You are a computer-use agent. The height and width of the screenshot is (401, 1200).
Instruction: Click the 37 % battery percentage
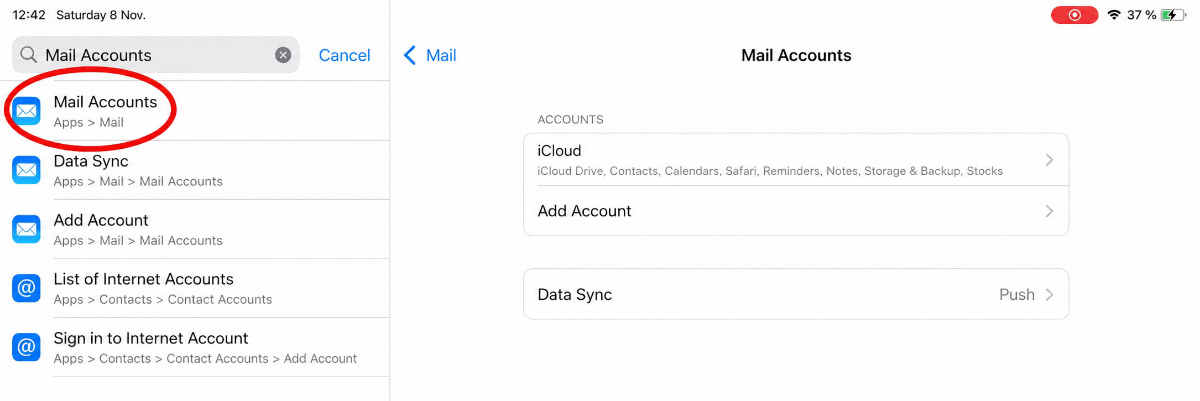1142,15
